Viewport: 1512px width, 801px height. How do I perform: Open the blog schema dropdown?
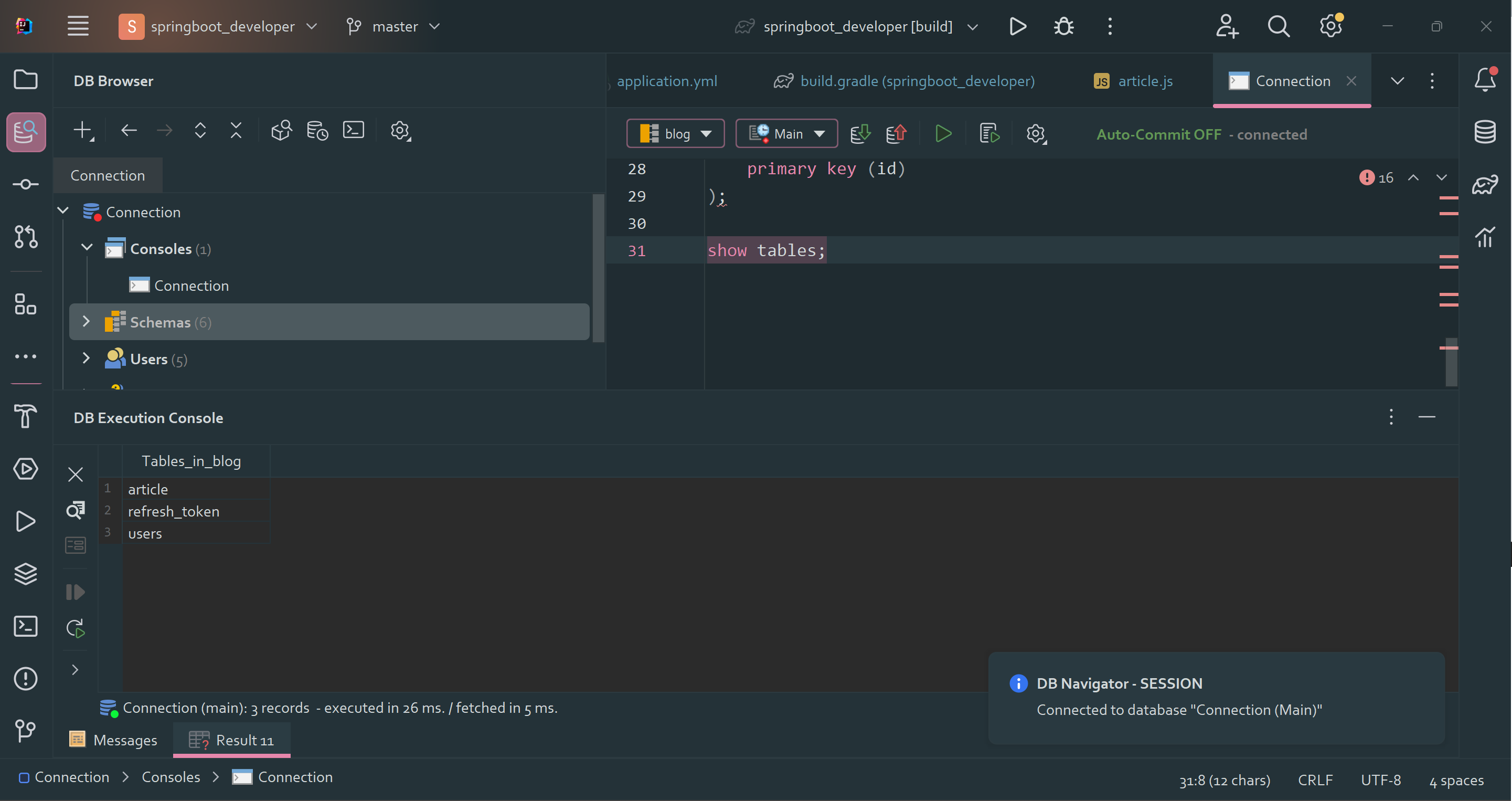pos(675,134)
